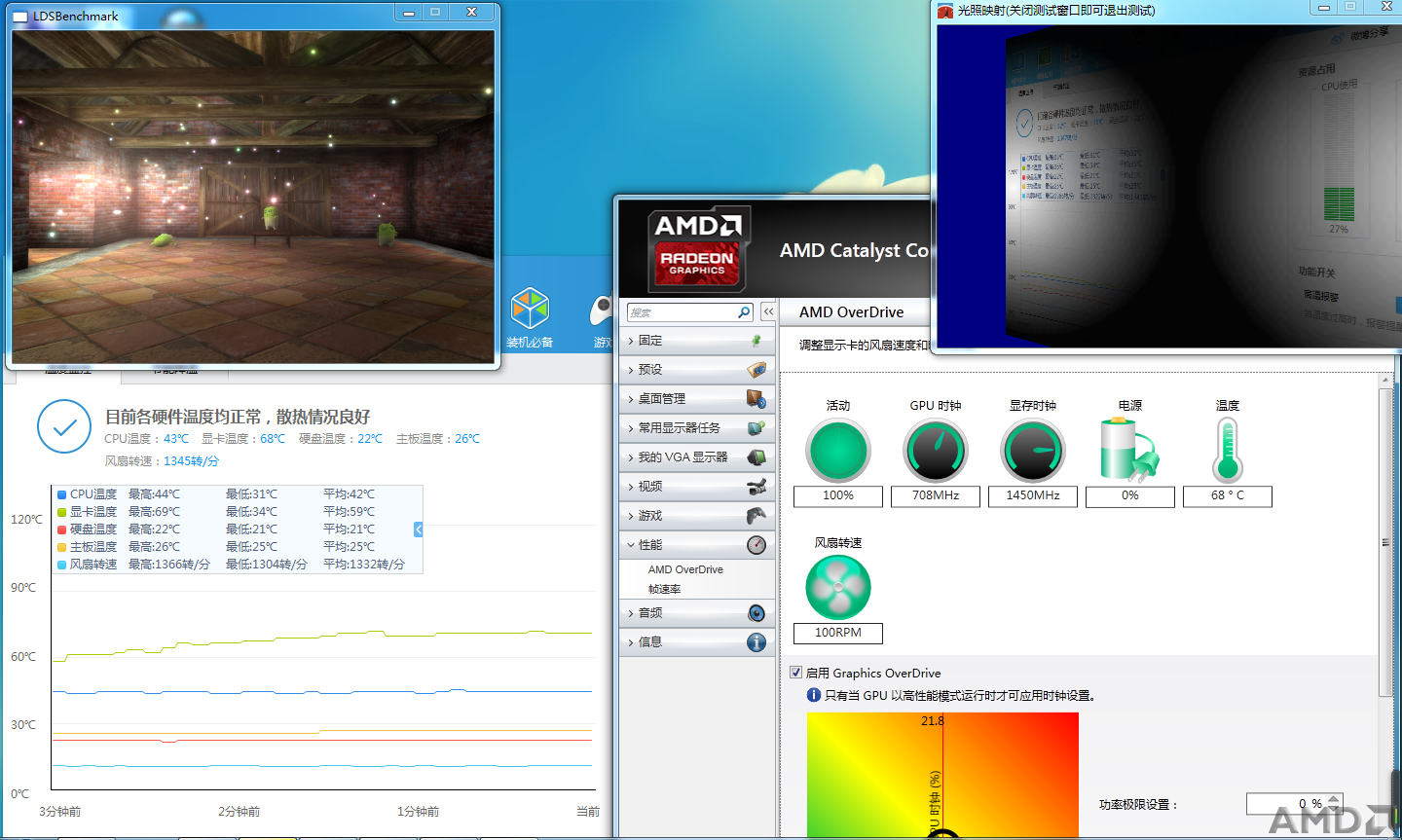Click the 100% activity value box
This screenshot has width=1402, height=840.
coord(838,495)
